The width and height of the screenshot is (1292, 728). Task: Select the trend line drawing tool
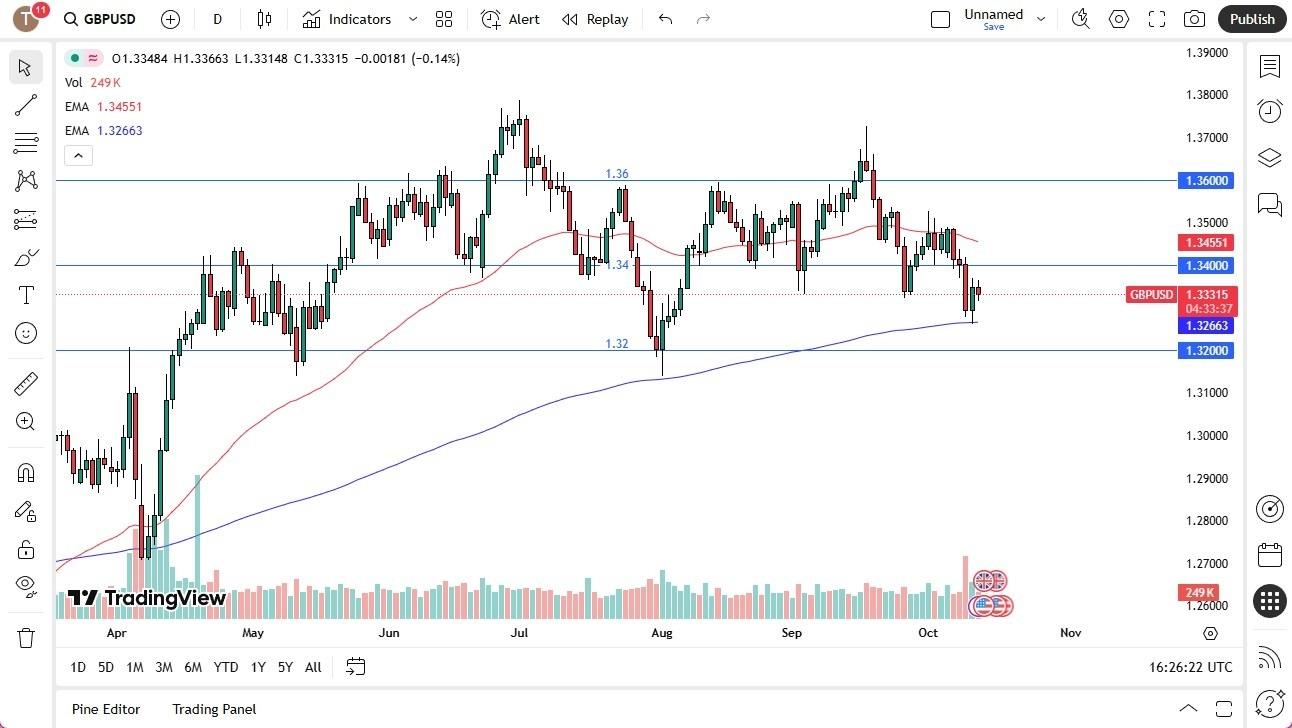click(x=26, y=105)
